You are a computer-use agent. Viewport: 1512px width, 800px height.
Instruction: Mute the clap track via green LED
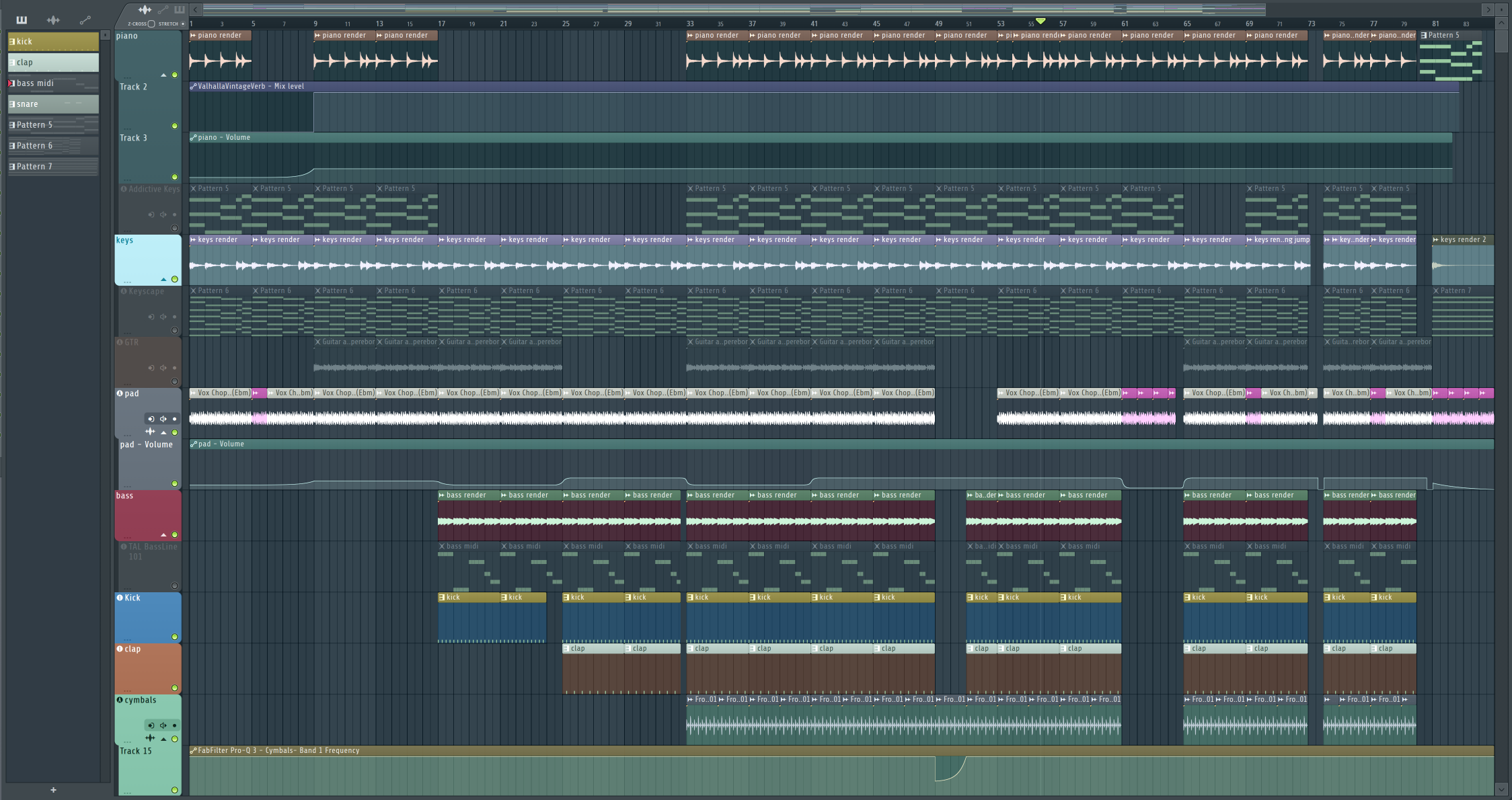pos(175,688)
